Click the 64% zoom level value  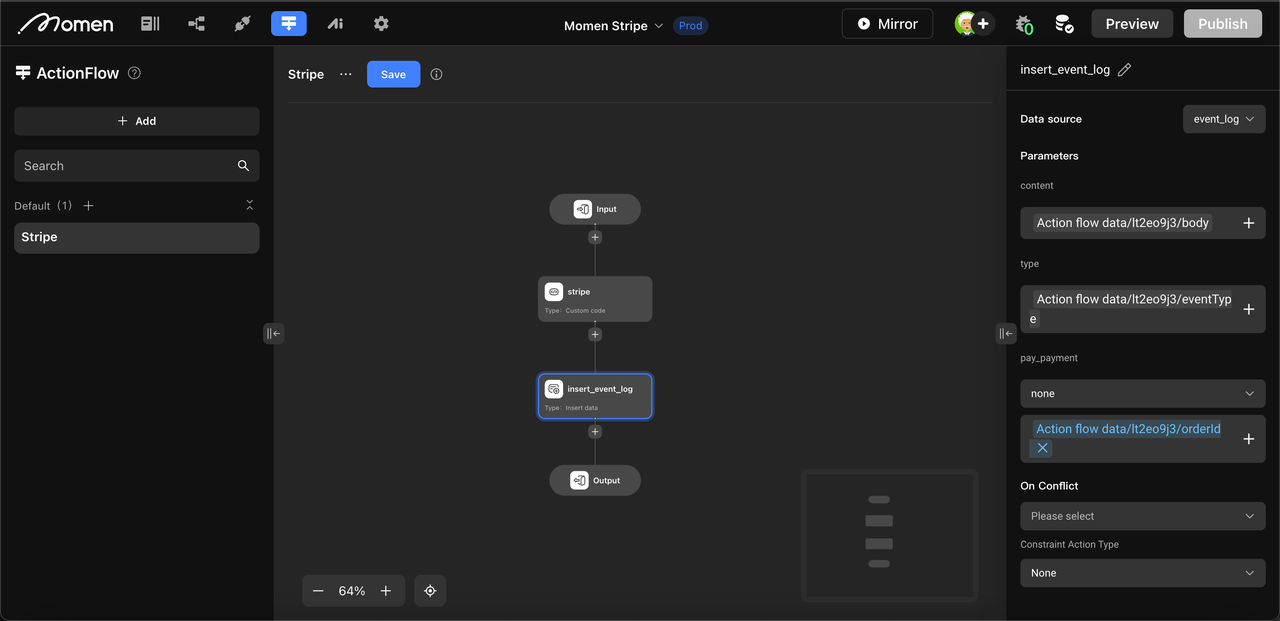pyautogui.click(x=352, y=591)
